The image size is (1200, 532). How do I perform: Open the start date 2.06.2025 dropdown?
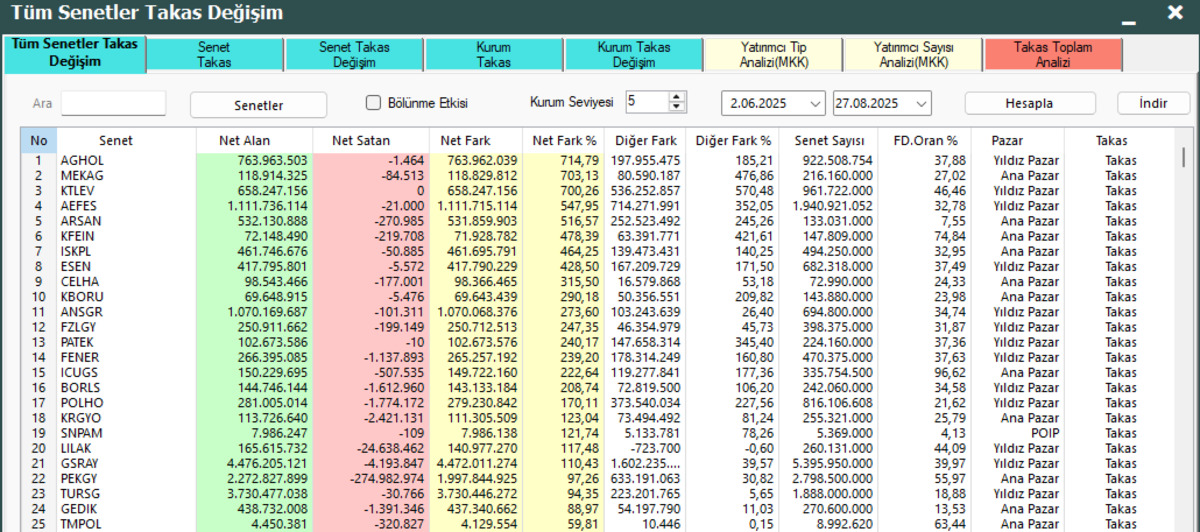coord(813,103)
